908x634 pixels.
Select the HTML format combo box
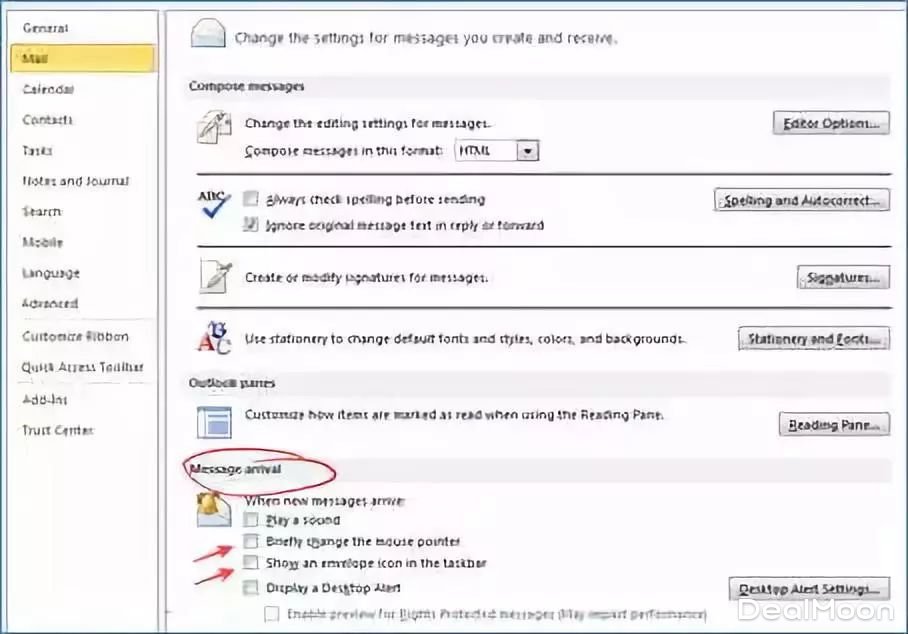486,151
